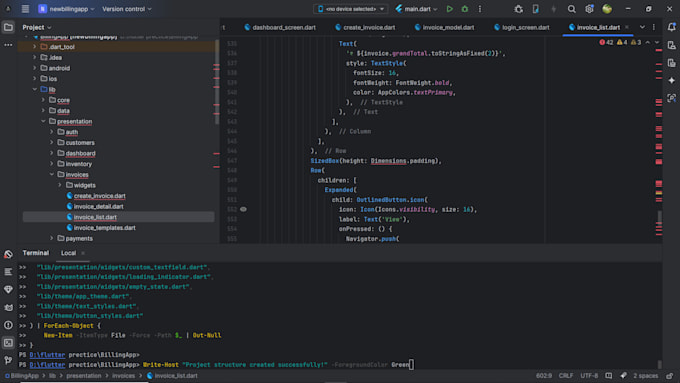Image resolution: width=680 pixels, height=383 pixels.
Task: Start debugging with the bug icon
Action: pyautogui.click(x=465, y=9)
